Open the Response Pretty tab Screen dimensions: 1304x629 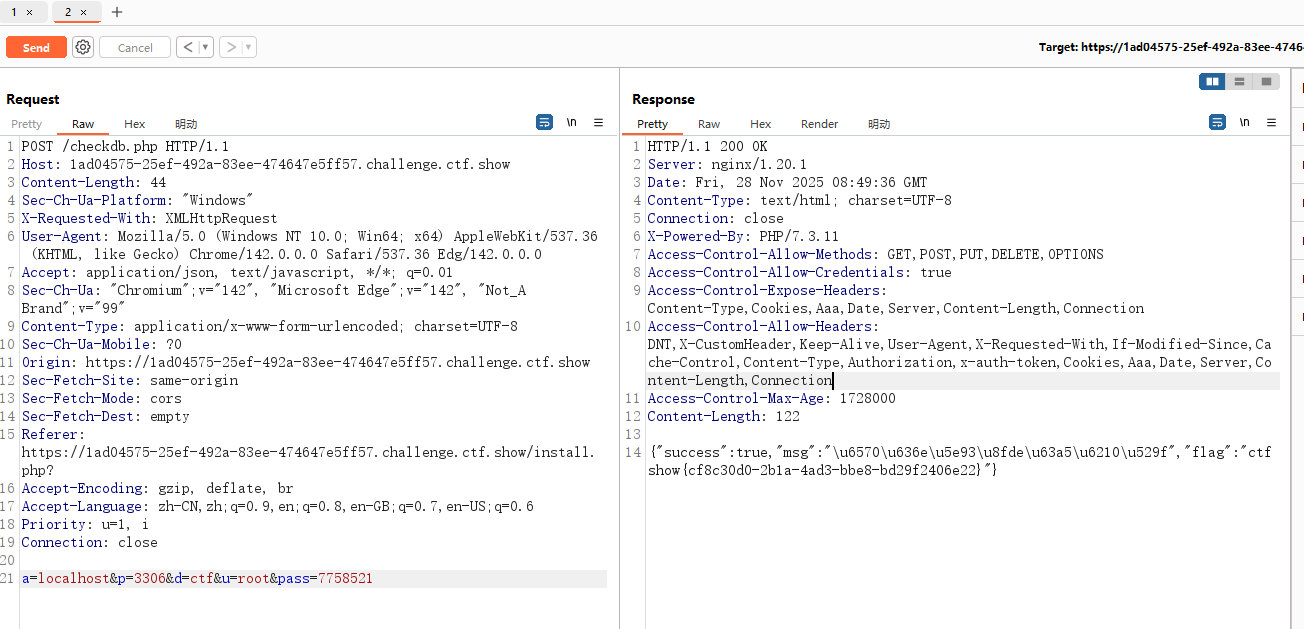pos(652,124)
